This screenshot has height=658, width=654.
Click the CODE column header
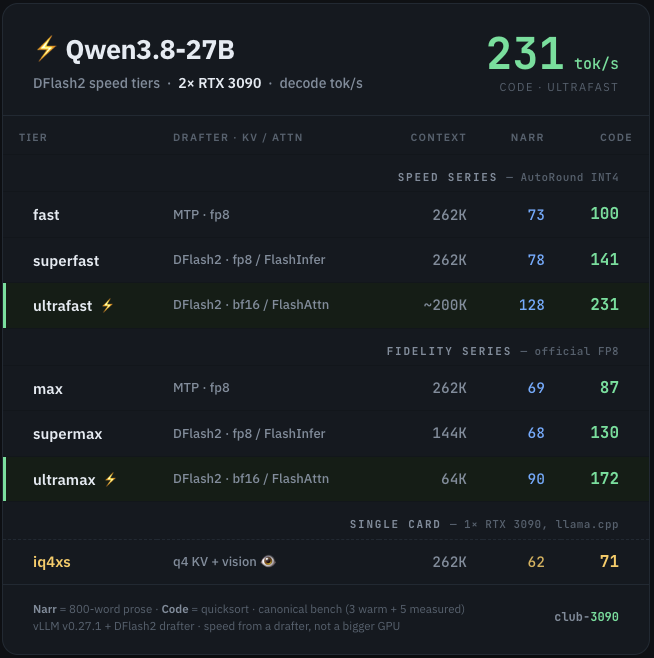(x=616, y=137)
